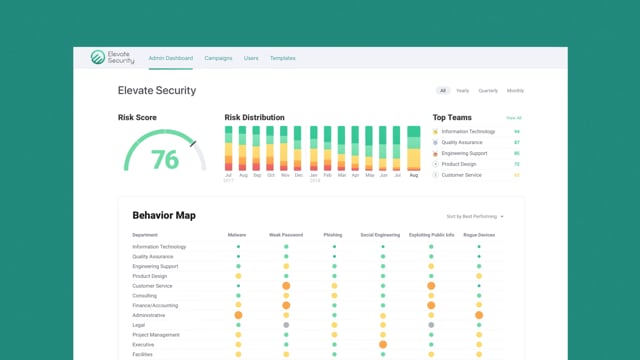
Task: Select the Information Technology row in Behavior Map
Action: pos(318,247)
